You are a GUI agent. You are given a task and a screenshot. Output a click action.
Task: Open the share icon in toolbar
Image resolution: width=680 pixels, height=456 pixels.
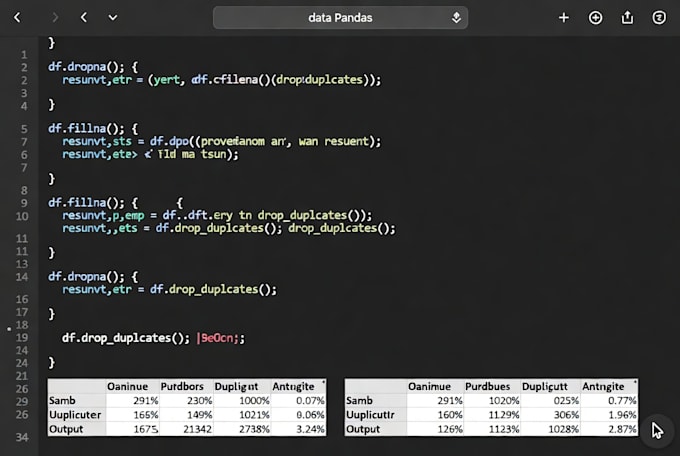pyautogui.click(x=627, y=18)
